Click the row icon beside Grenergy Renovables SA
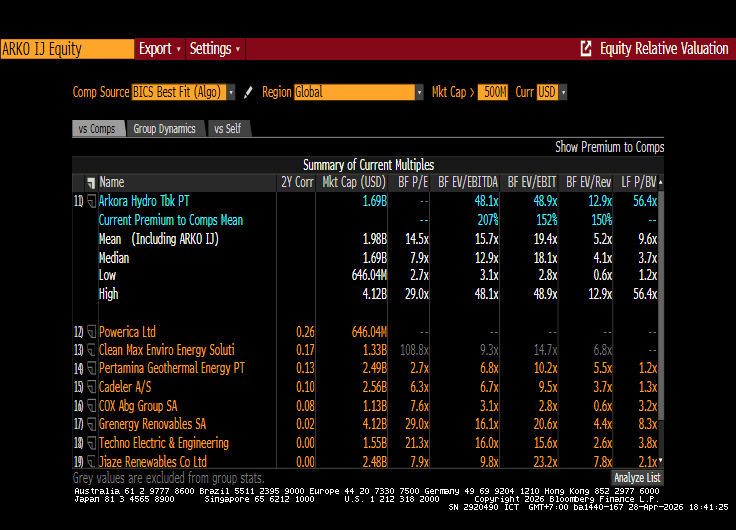 point(91,424)
